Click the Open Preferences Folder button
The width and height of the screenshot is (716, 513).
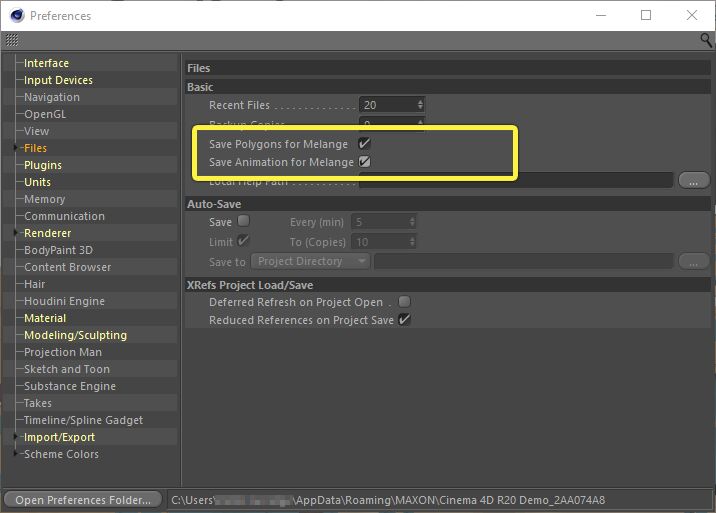click(x=83, y=499)
